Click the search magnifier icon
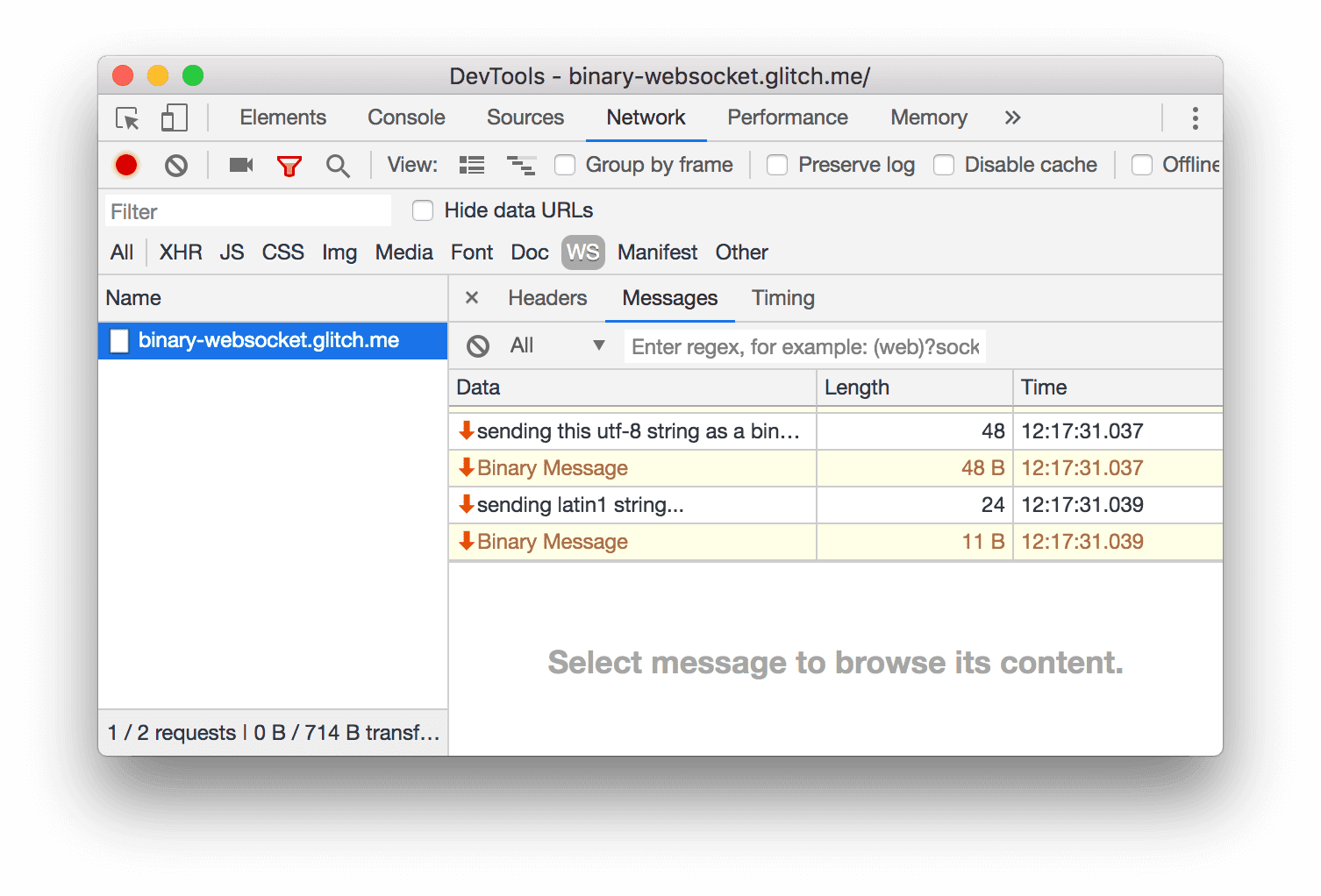This screenshot has height=896, width=1321. [338, 165]
